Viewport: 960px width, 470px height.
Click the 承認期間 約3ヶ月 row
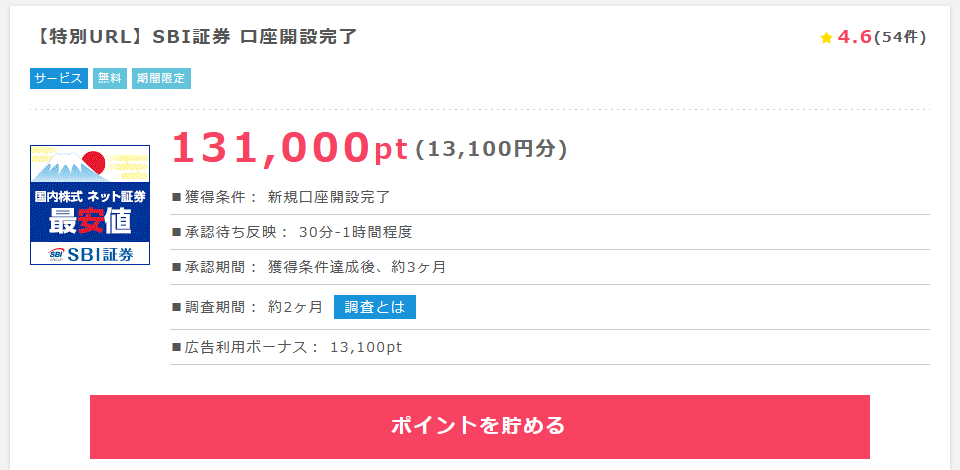(x=550, y=267)
